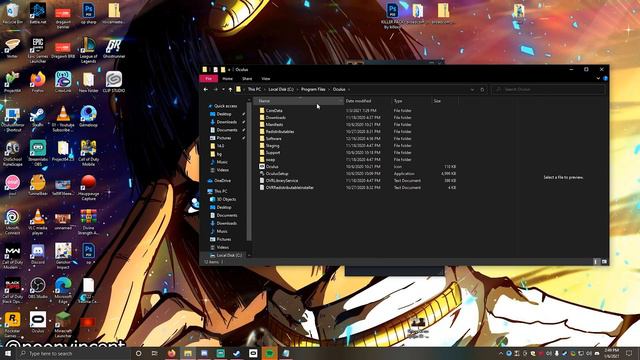The width and height of the screenshot is (640, 360).
Task: Select the Staging folder
Action: [x=272, y=145]
